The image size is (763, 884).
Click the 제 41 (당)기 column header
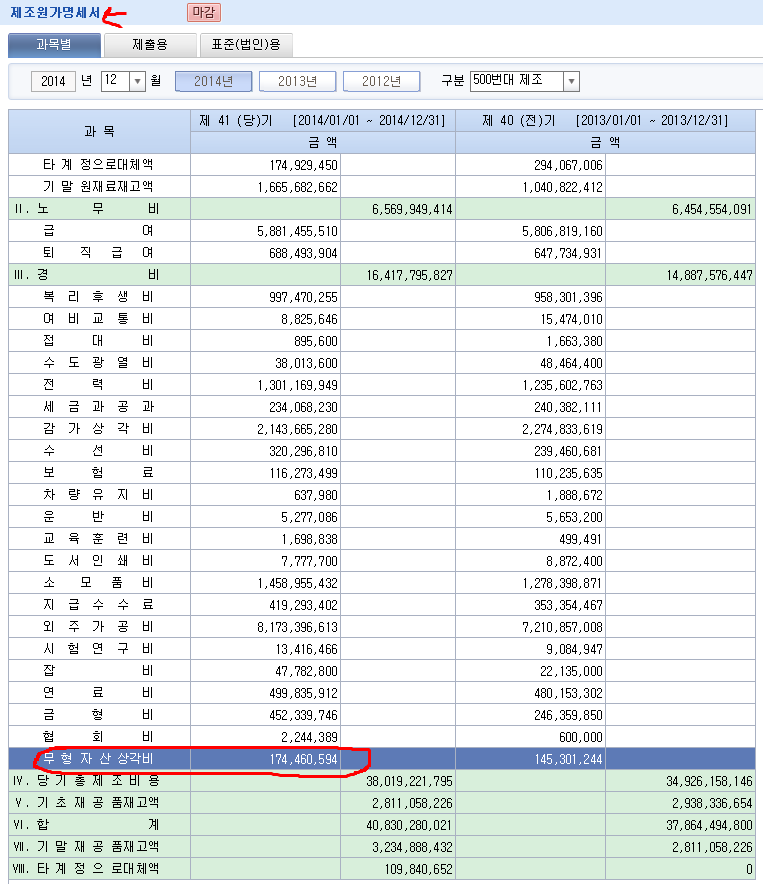[323, 121]
